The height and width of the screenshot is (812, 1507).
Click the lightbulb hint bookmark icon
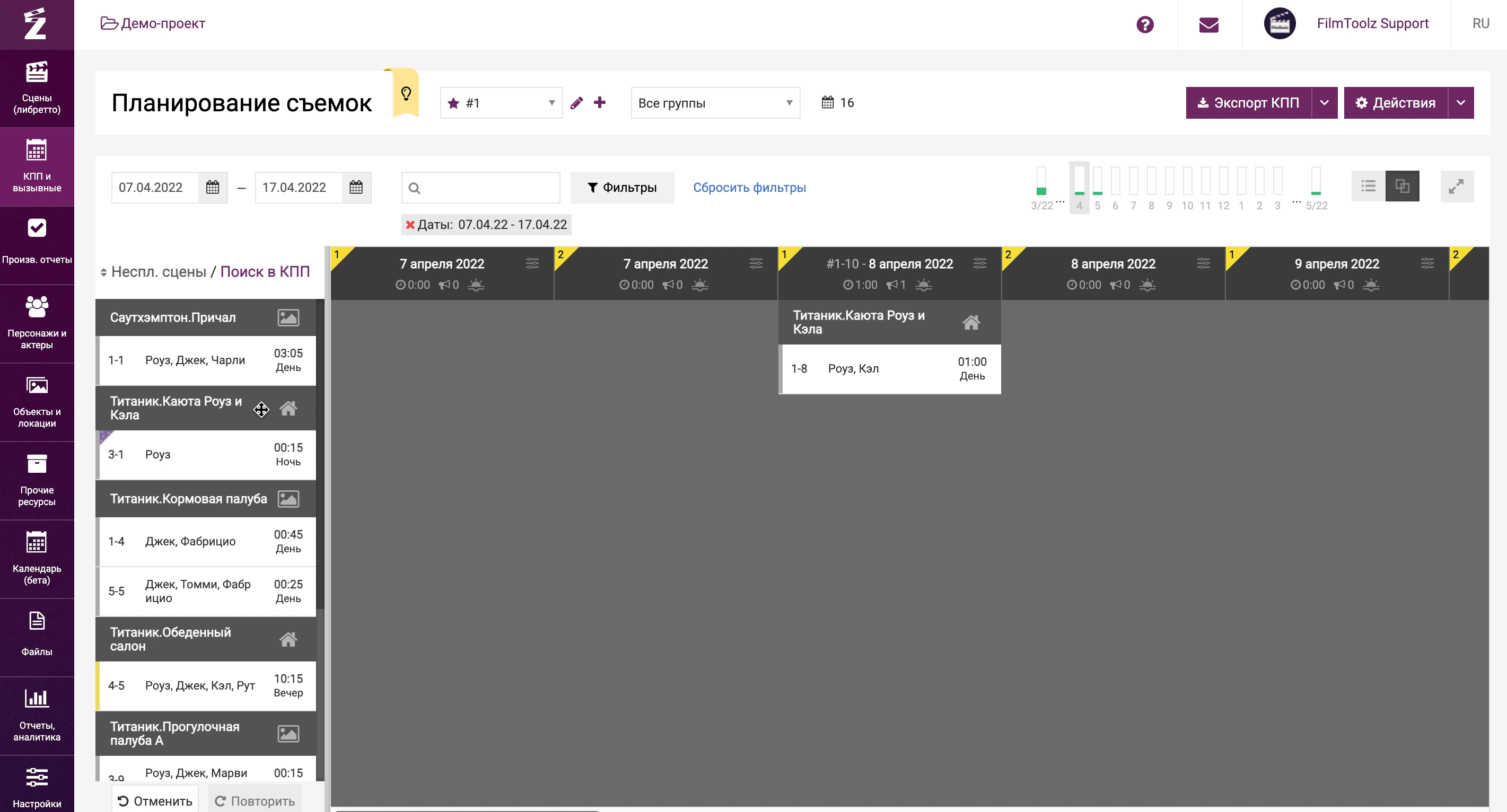[x=406, y=93]
